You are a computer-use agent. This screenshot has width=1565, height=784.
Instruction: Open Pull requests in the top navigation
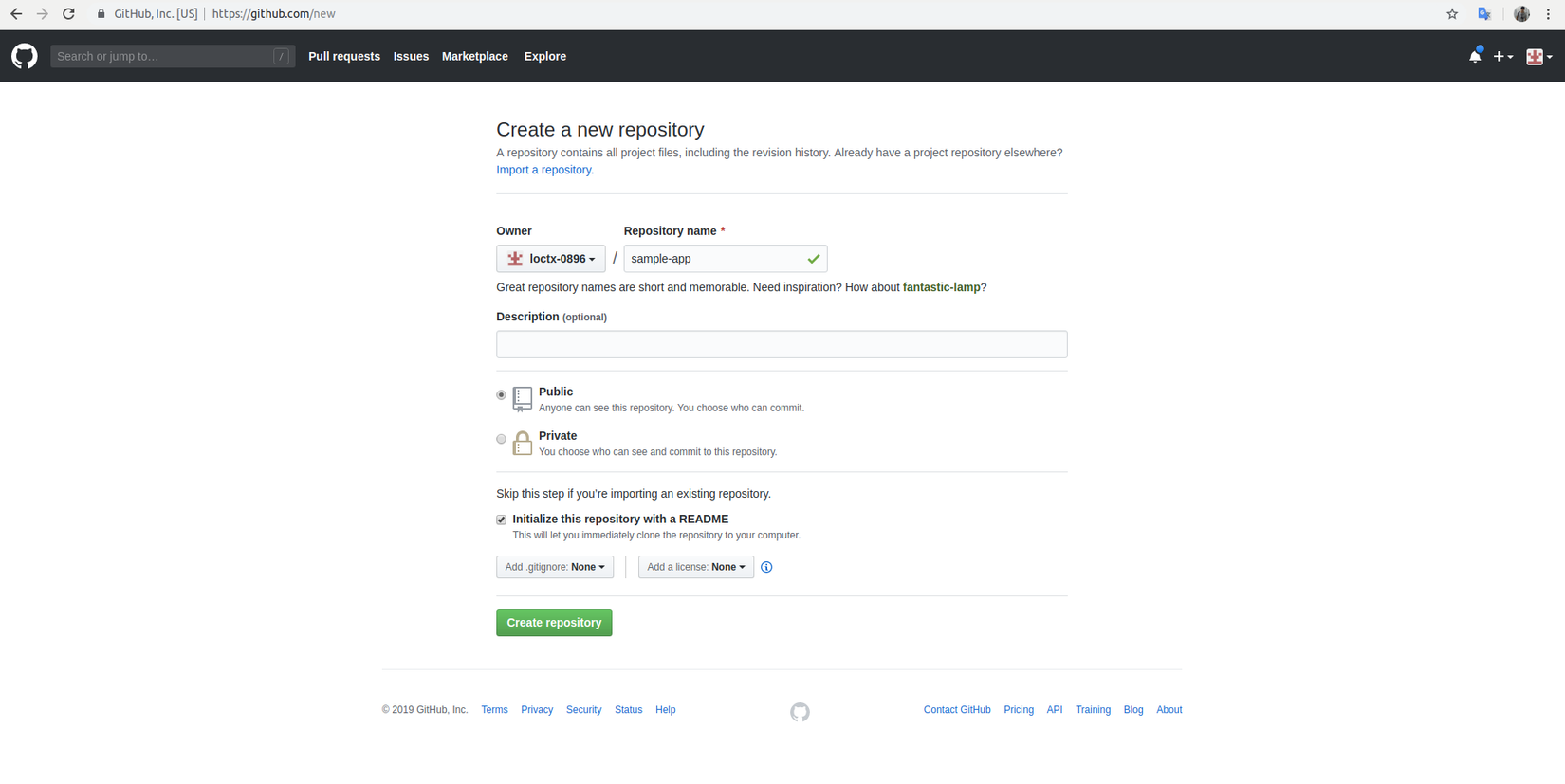(x=344, y=56)
